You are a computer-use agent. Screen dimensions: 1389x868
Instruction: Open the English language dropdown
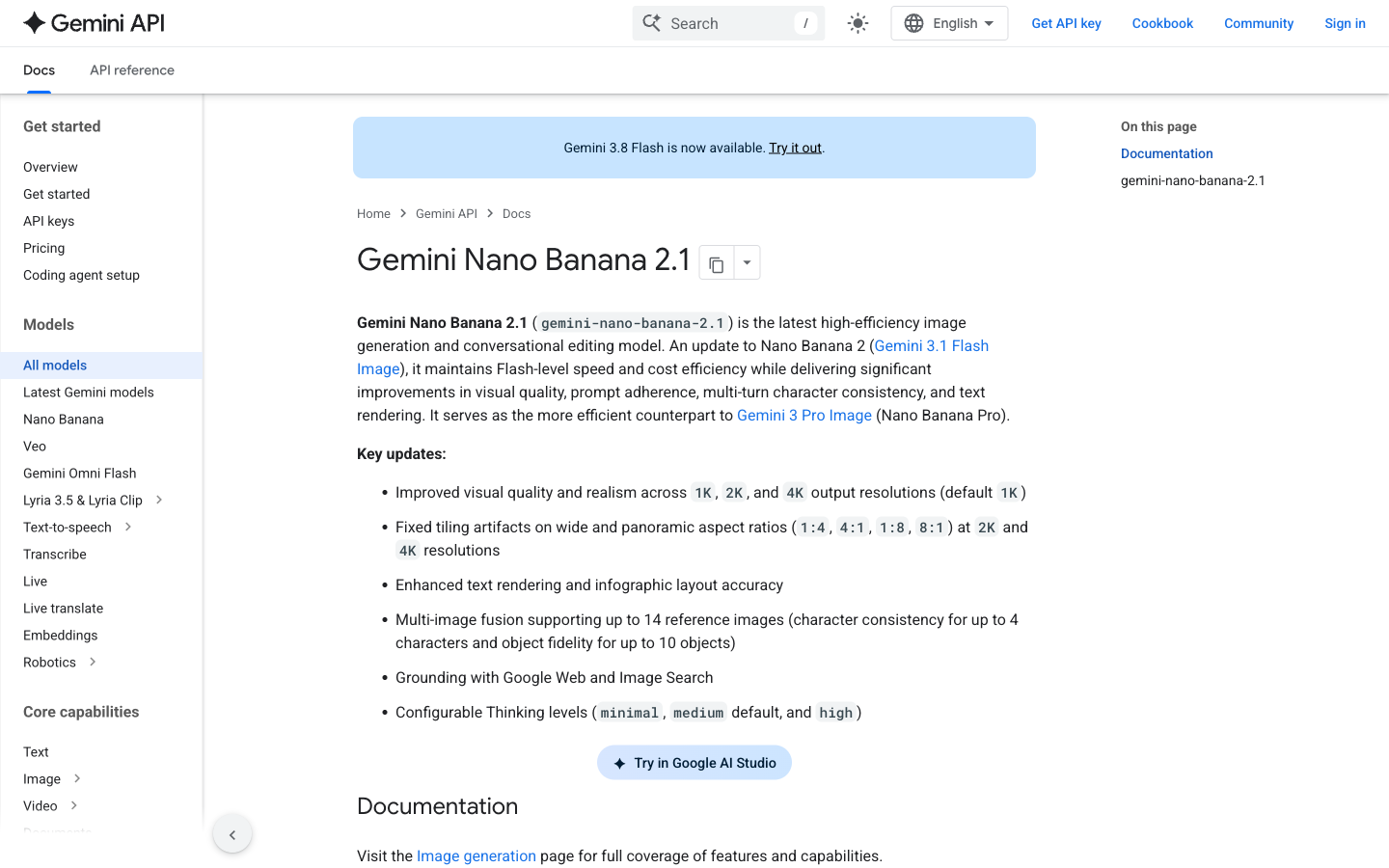[949, 23]
